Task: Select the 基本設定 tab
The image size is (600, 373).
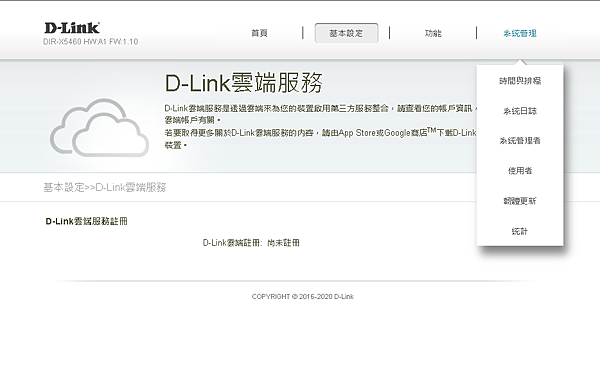Action: coord(346,33)
